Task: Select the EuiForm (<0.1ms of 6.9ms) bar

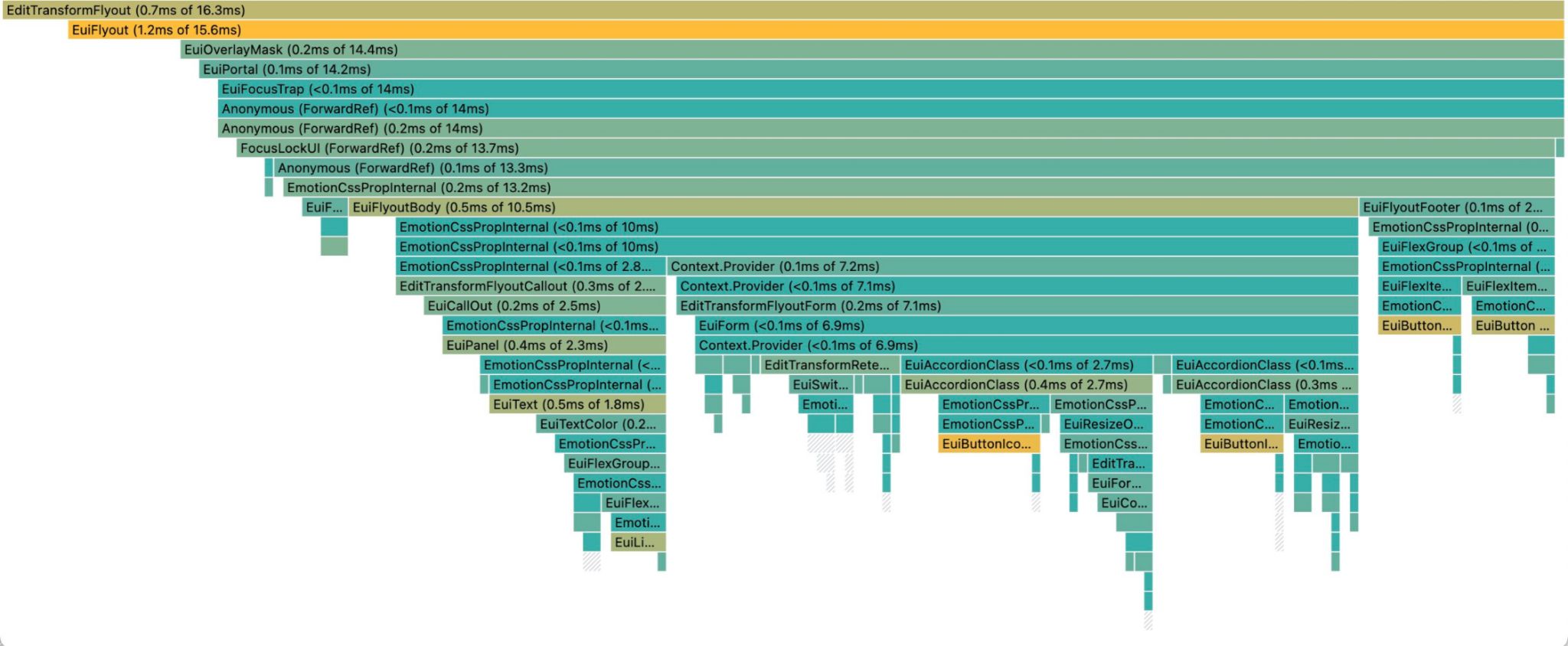Action: 1027,326
